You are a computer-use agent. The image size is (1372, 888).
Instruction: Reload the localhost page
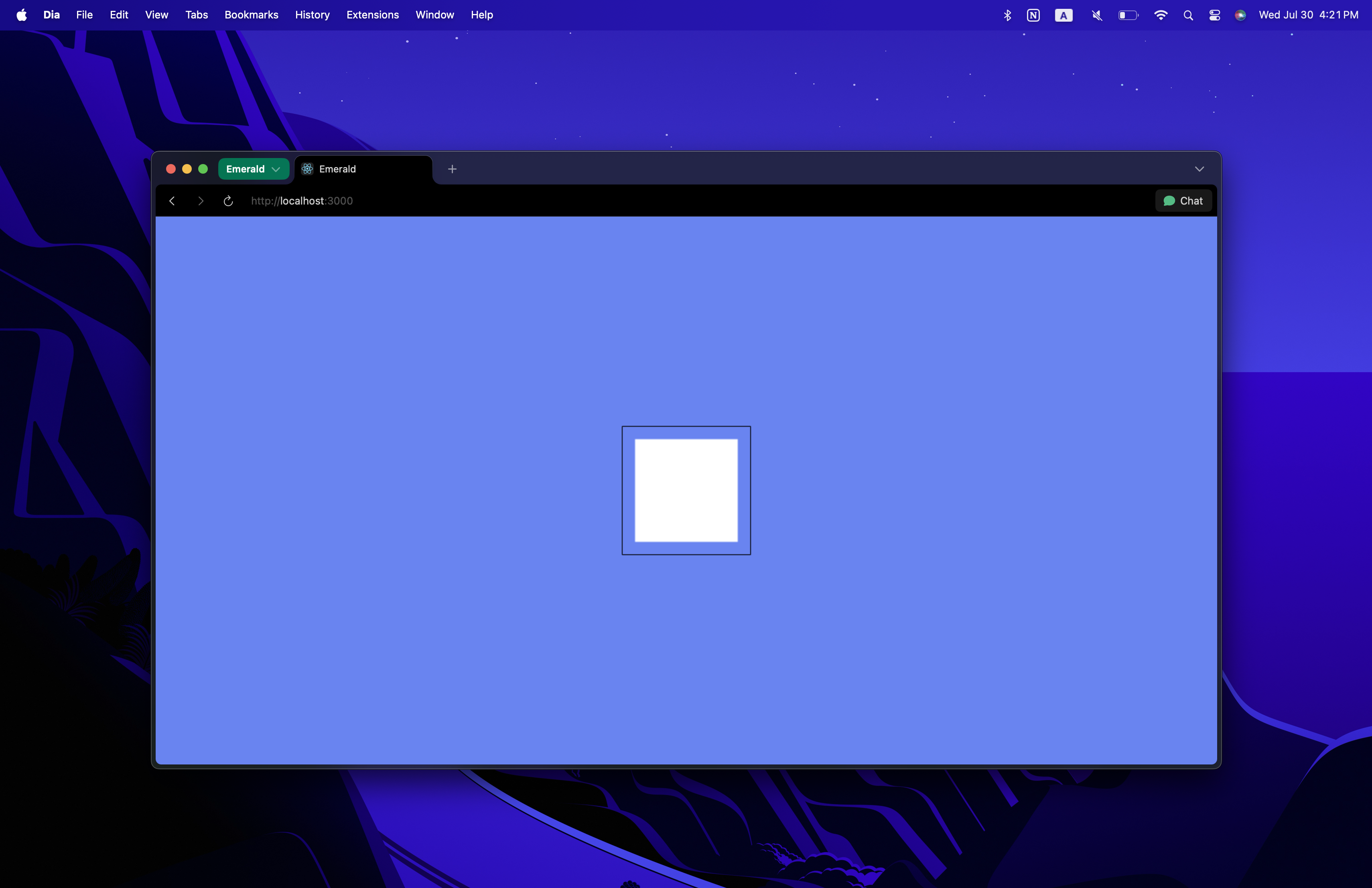[x=228, y=201]
